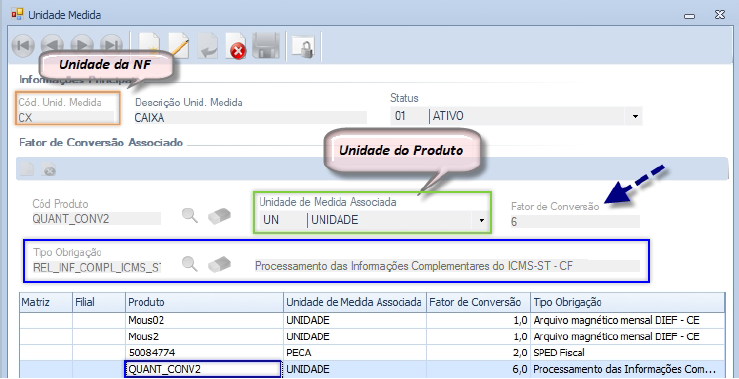
Task: Sort by the Produto column header
Action: pos(204,302)
